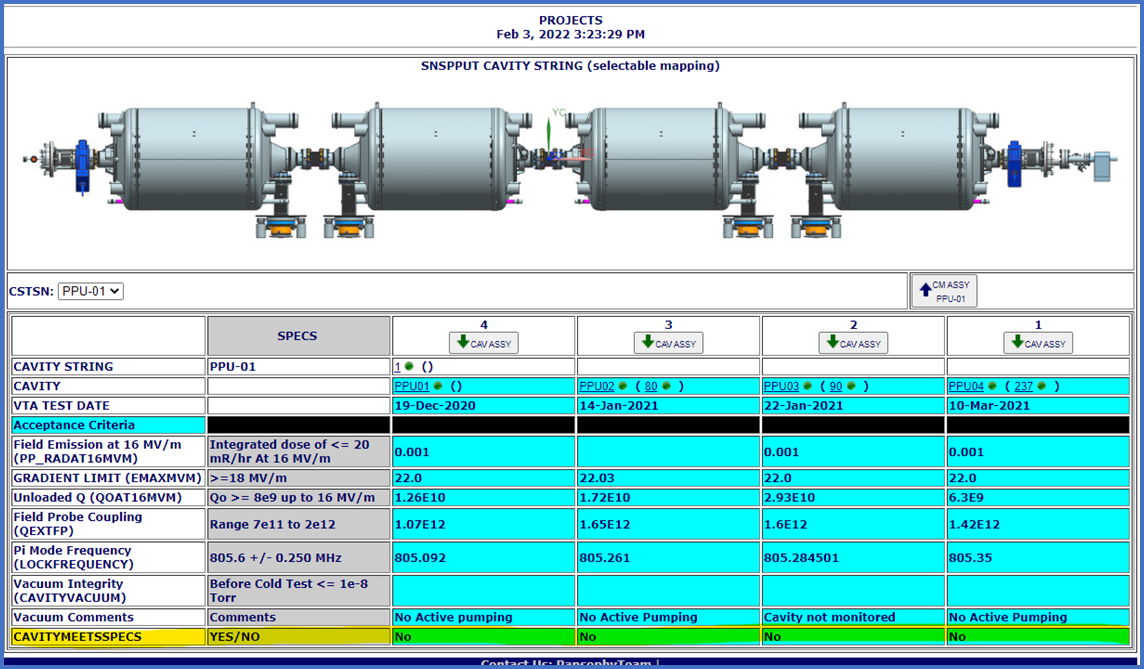
Task: Click green status dot next to PPU01
Action: click(x=437, y=386)
